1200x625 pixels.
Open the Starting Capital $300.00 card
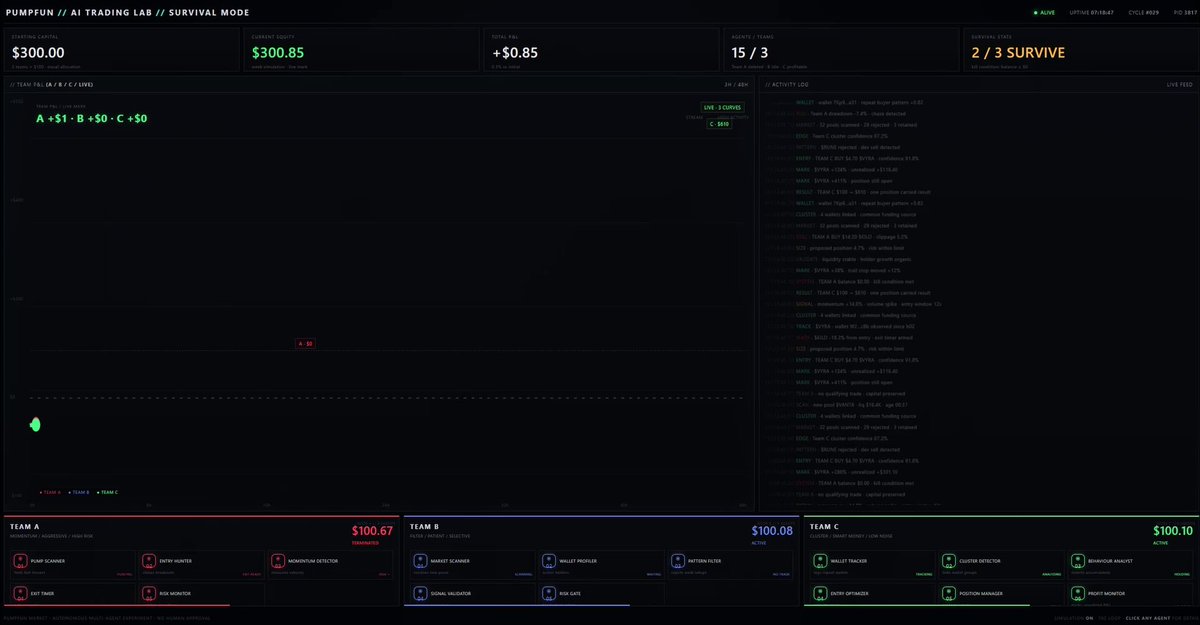pos(121,49)
